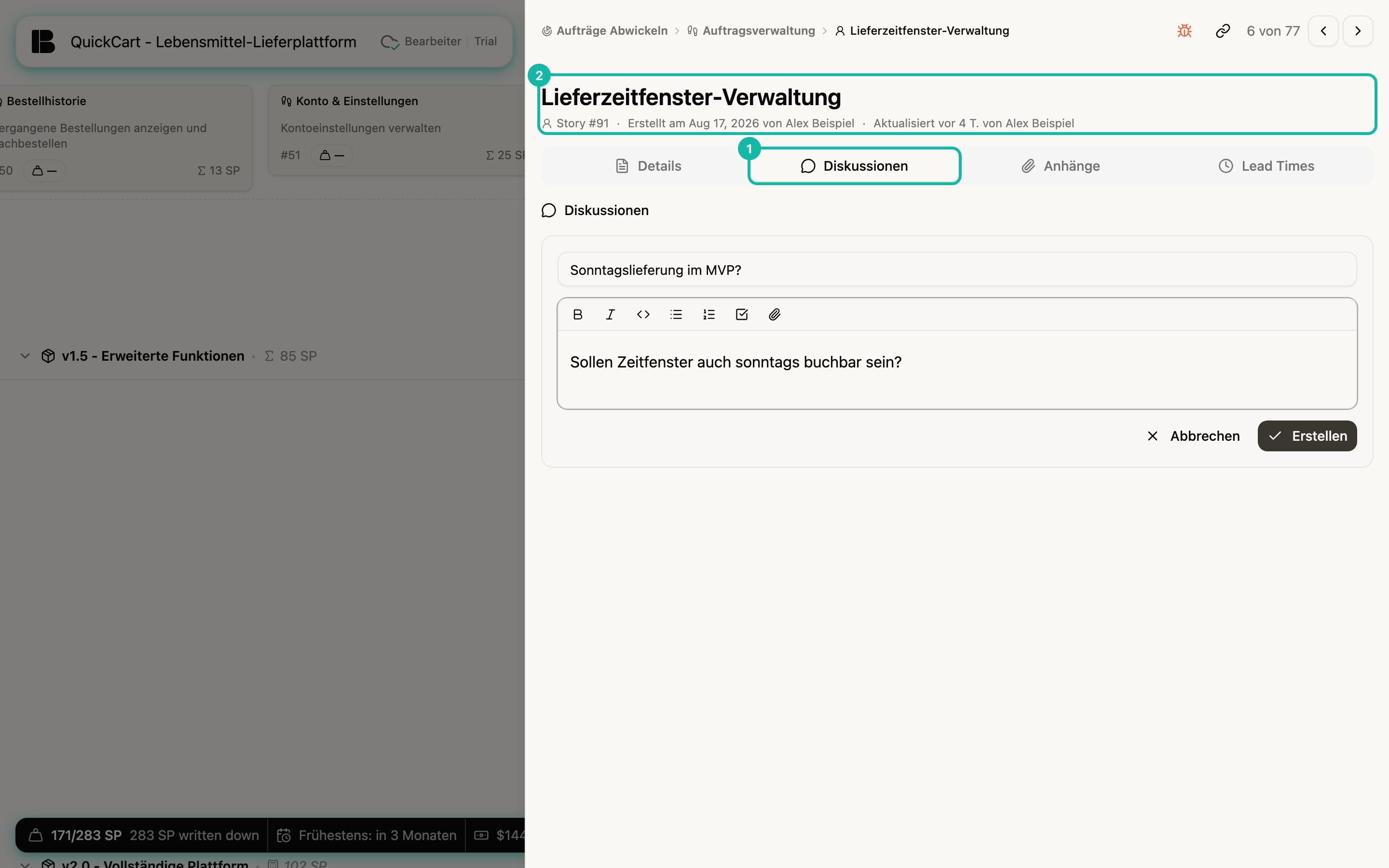Open estimate dropdown on Bestellhistorie card
Screen dimensions: 1389x868
click(44, 171)
